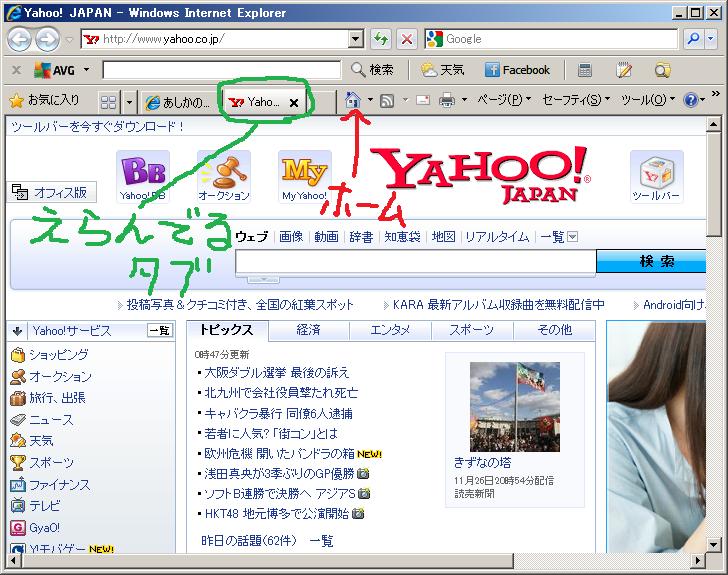Screen dimensions: 728x575
Task: Click the vertical scrollbar down arrow
Action: [x=713, y=544]
